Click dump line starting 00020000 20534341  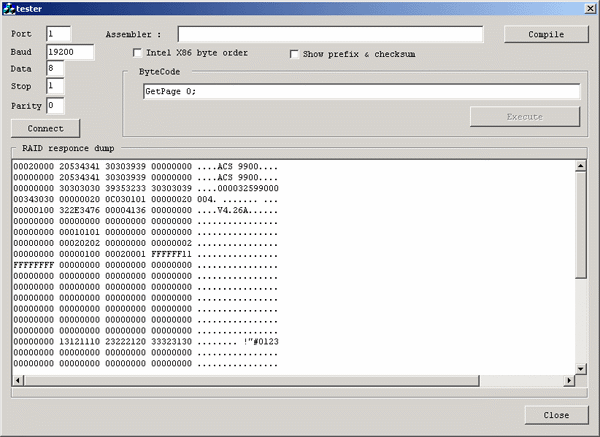[x=146, y=166]
